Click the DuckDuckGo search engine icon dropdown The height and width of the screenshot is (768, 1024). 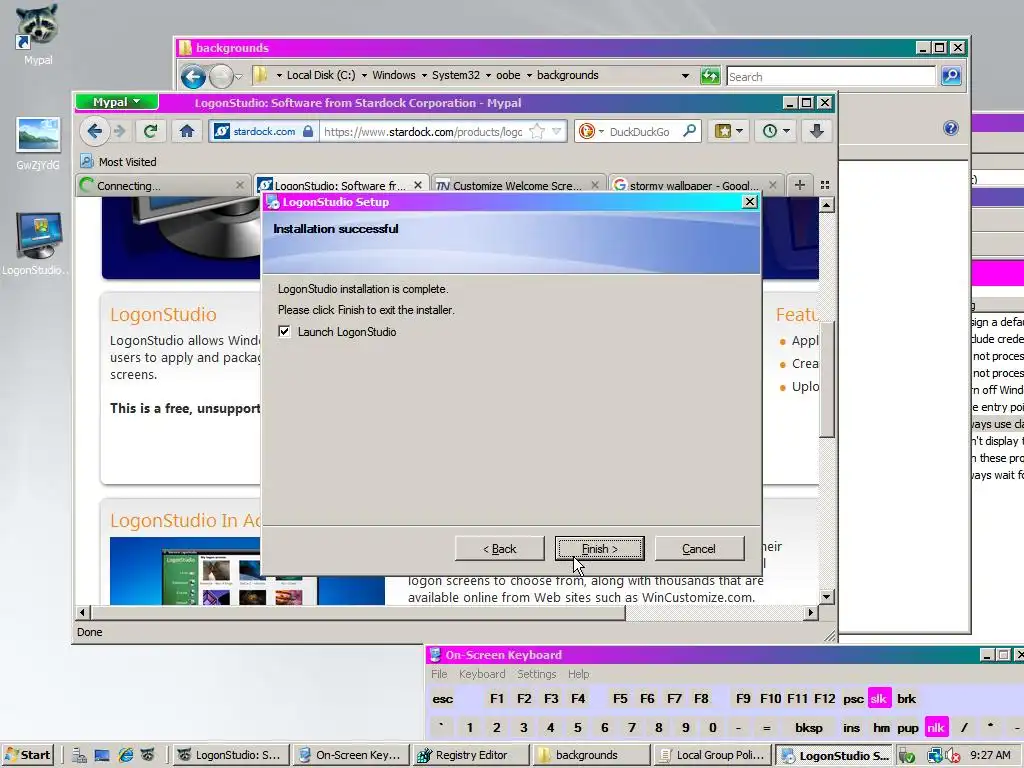[x=591, y=131]
